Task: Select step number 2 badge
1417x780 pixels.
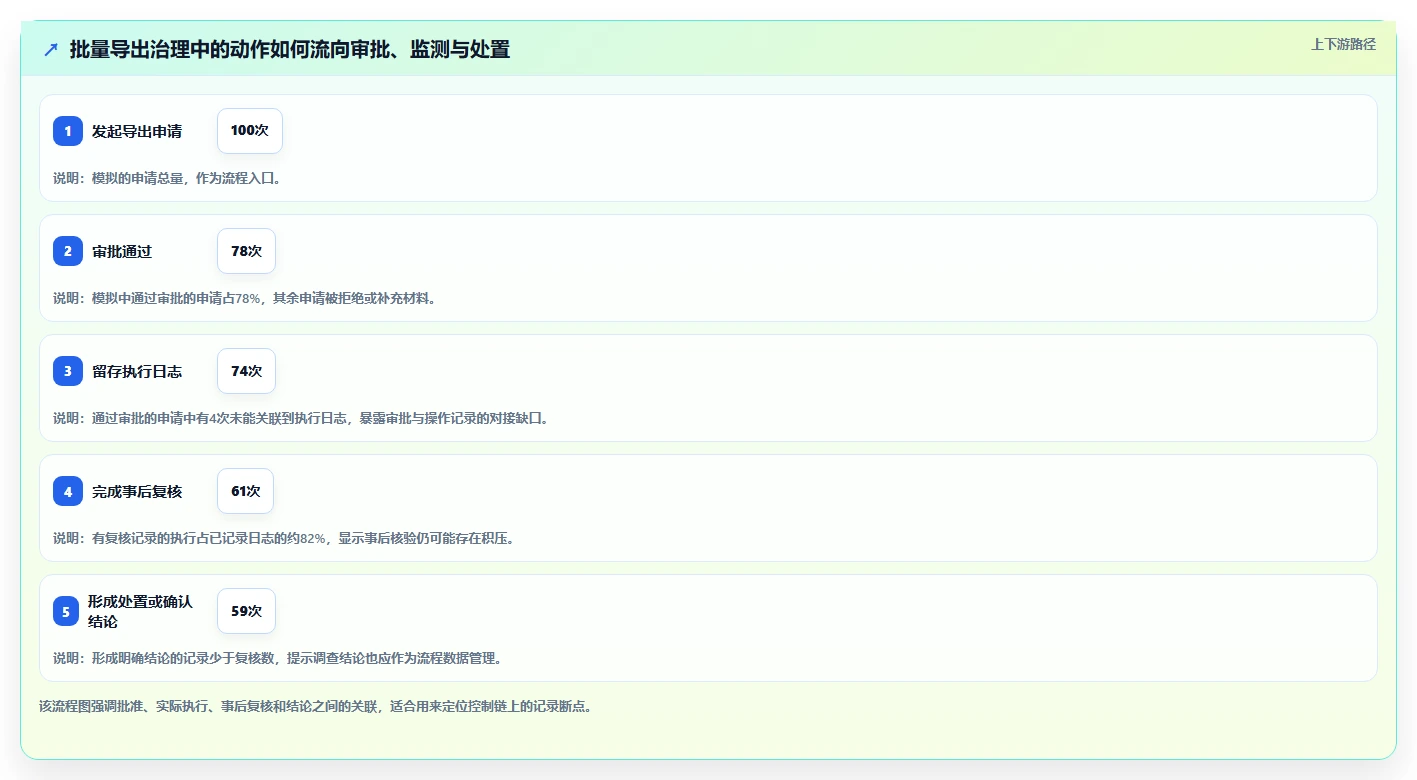Action: pos(68,251)
